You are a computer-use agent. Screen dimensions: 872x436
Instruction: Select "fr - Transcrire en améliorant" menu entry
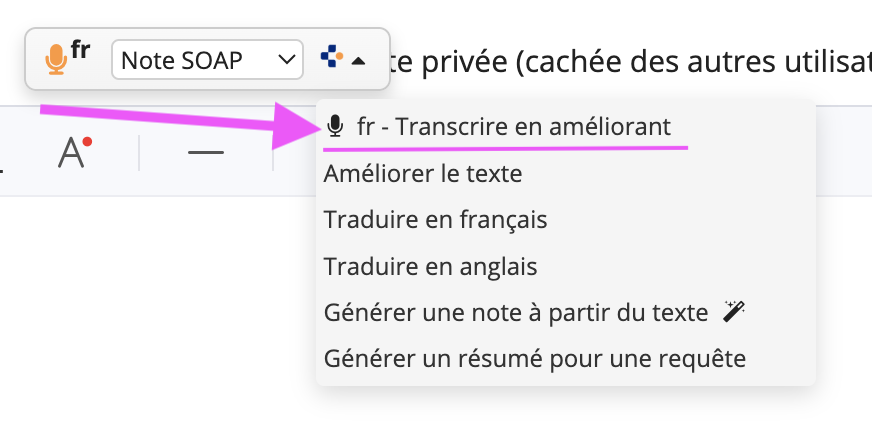coord(513,127)
